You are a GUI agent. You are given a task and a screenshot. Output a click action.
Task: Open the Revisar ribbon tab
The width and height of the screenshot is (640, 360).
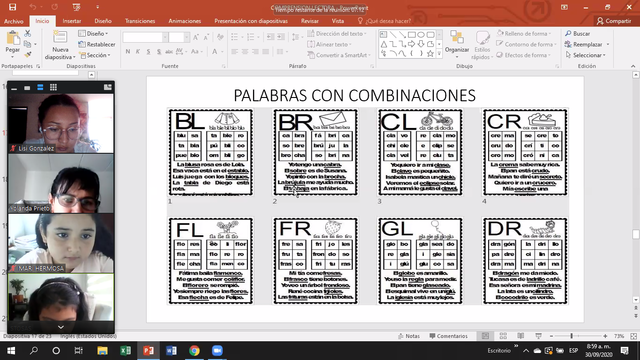310,21
